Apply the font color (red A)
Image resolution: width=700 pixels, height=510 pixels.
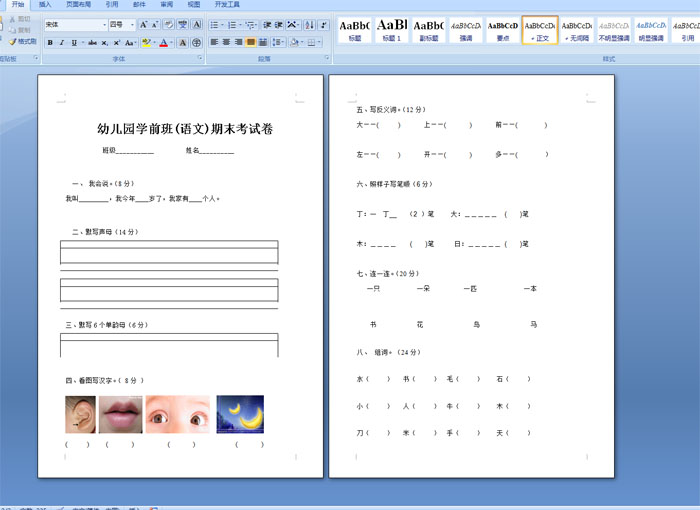pyautogui.click(x=164, y=43)
